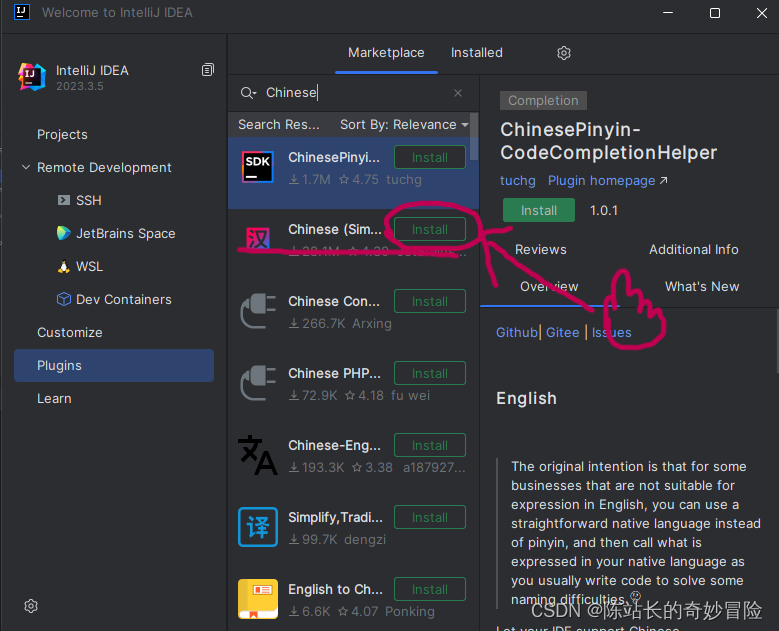This screenshot has height=631, width=779.
Task: Collapse the Remote Development section
Action: click(x=26, y=167)
